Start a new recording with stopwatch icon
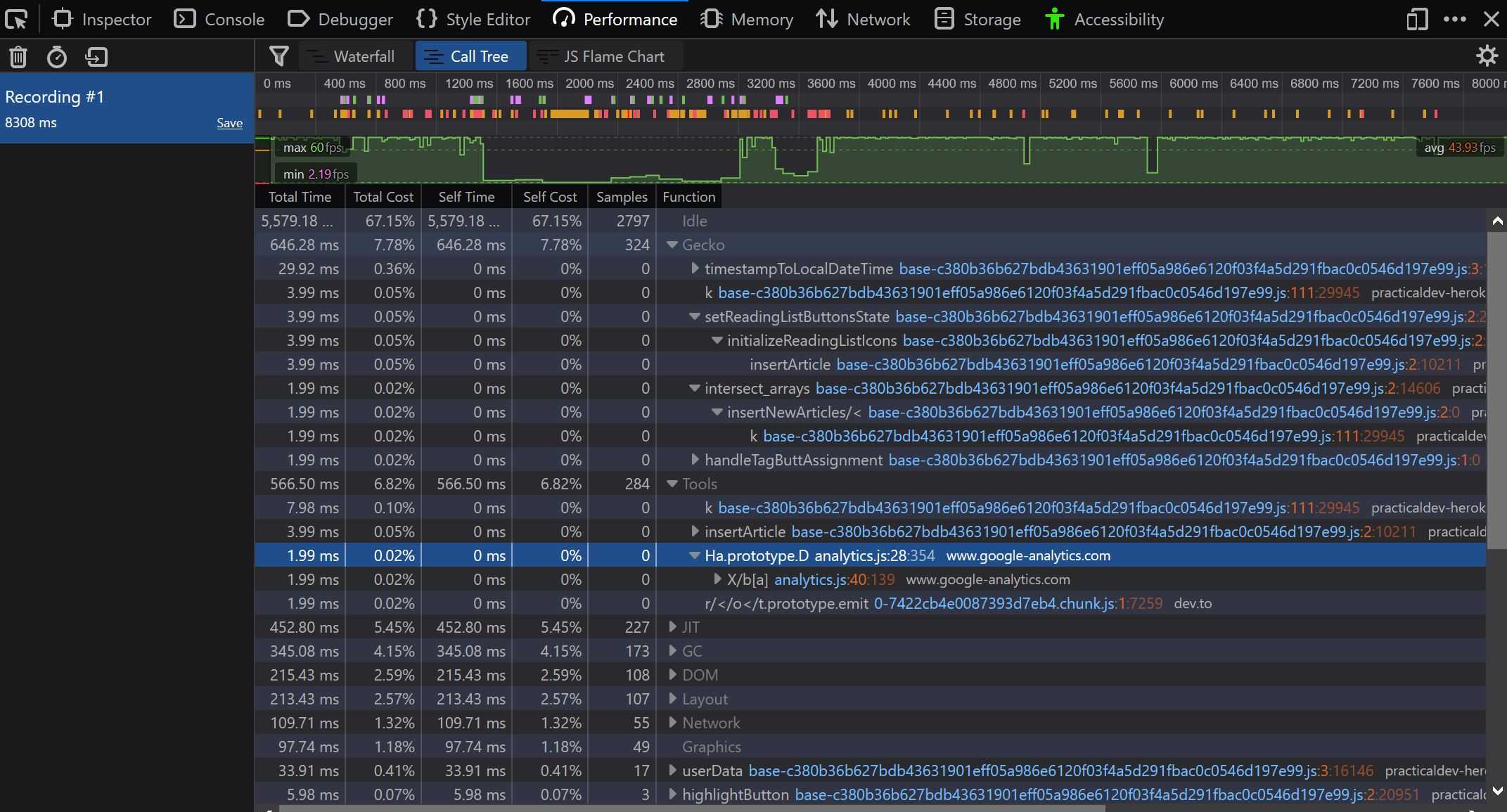 point(56,57)
